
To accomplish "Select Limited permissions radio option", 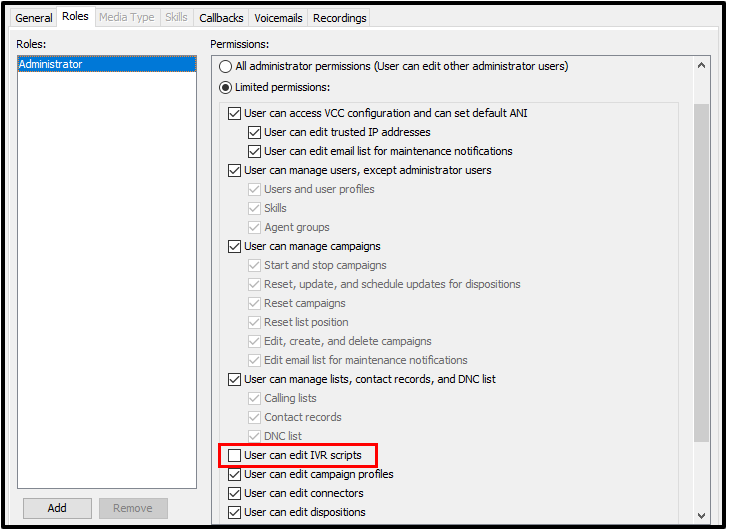I will click(x=226, y=88).
